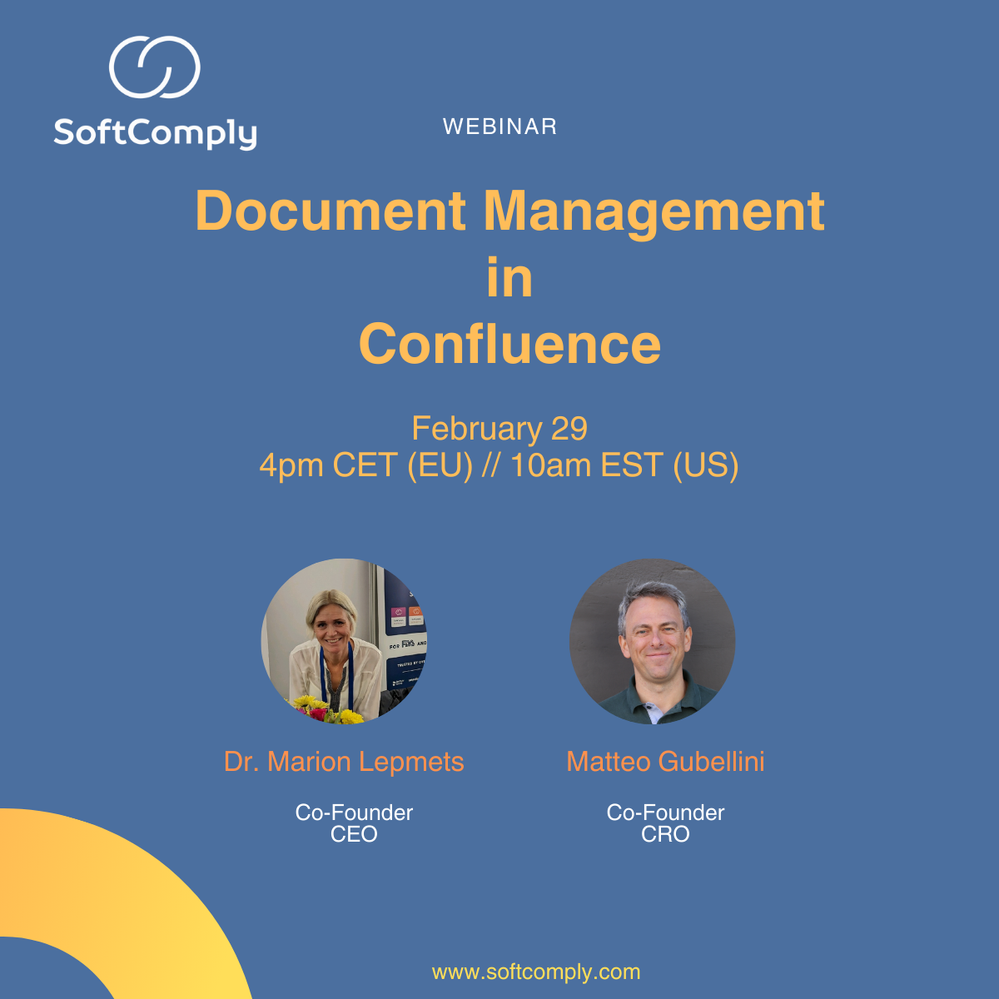The height and width of the screenshot is (999, 999).
Task: Click 'Co-Founder' above CEO
Action: click(354, 812)
